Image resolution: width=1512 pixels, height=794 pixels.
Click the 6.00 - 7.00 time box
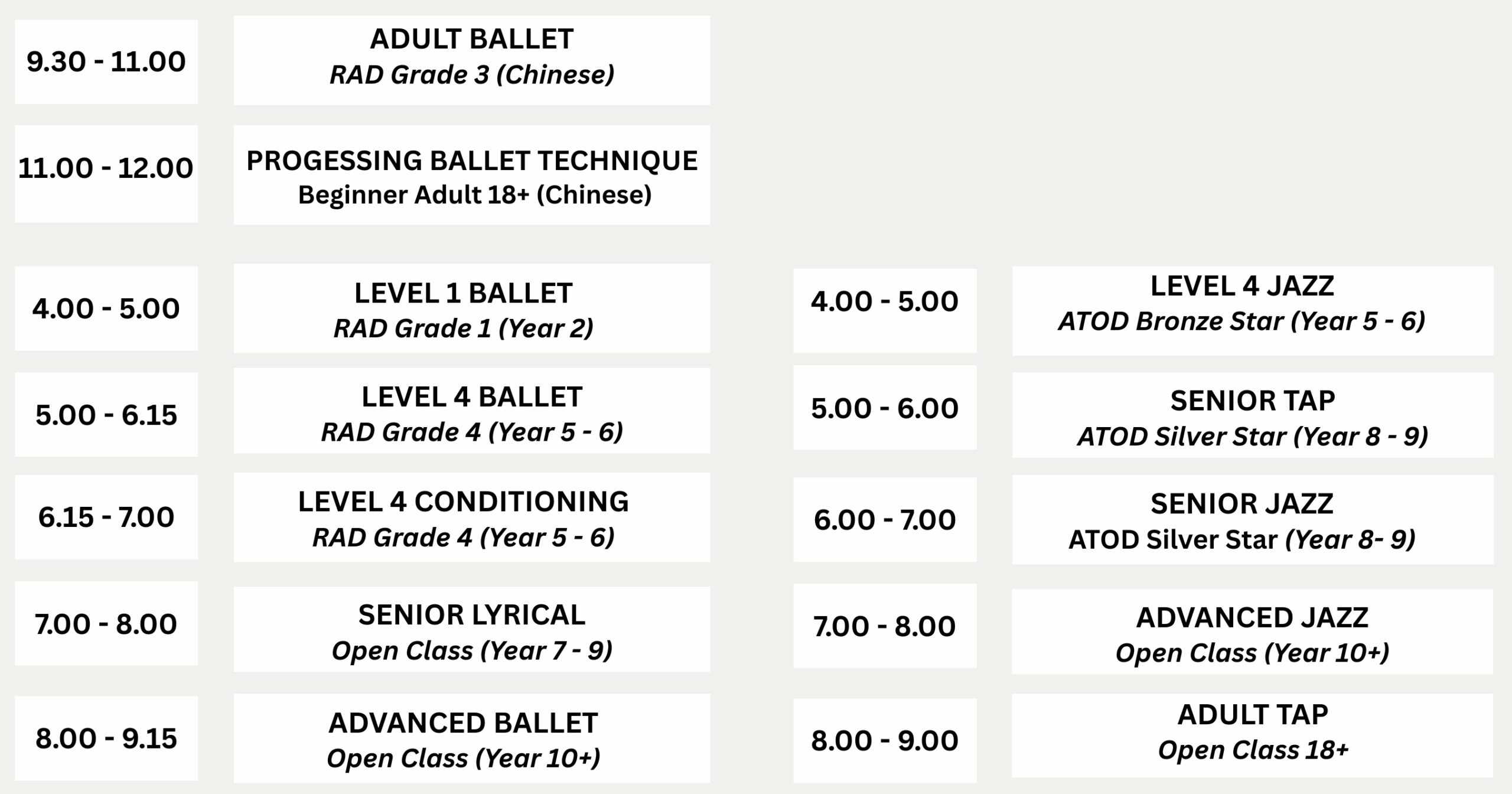coord(885,520)
